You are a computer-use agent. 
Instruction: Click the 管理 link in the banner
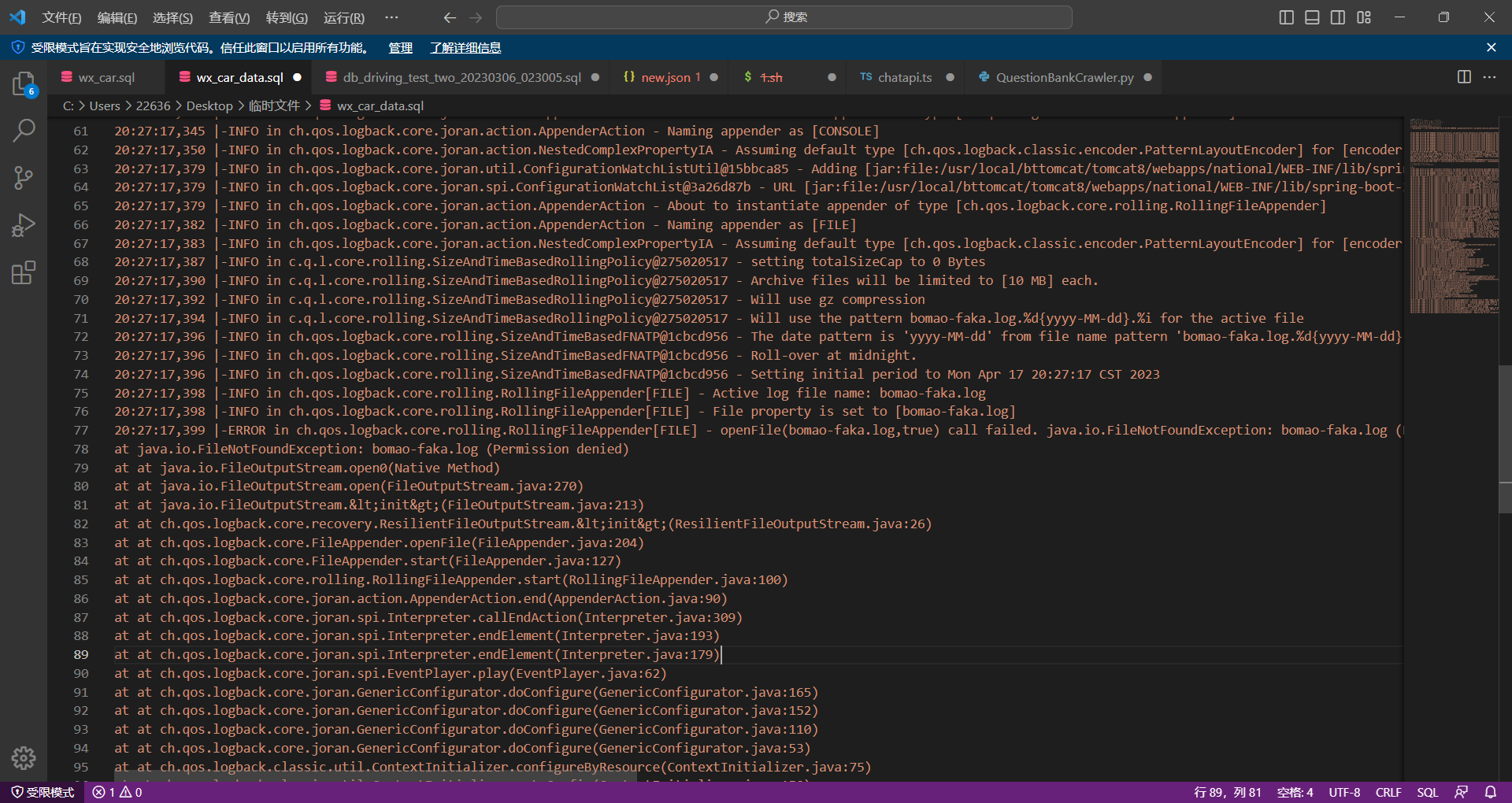[400, 48]
